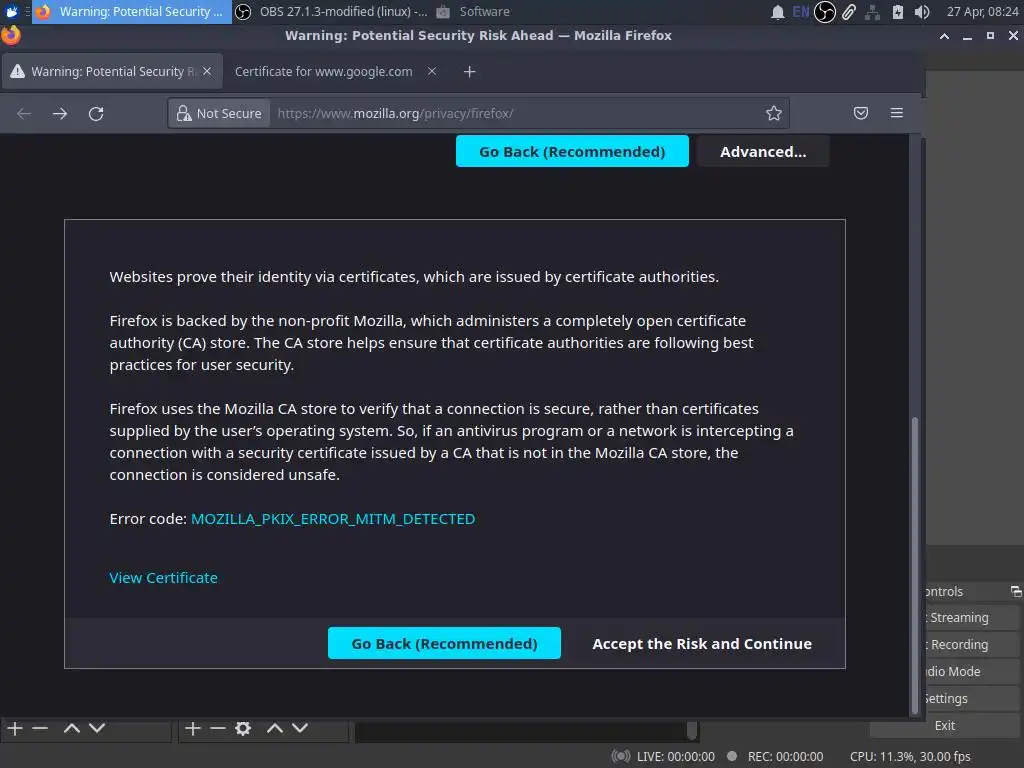Reload the current Firefox page

click(96, 114)
